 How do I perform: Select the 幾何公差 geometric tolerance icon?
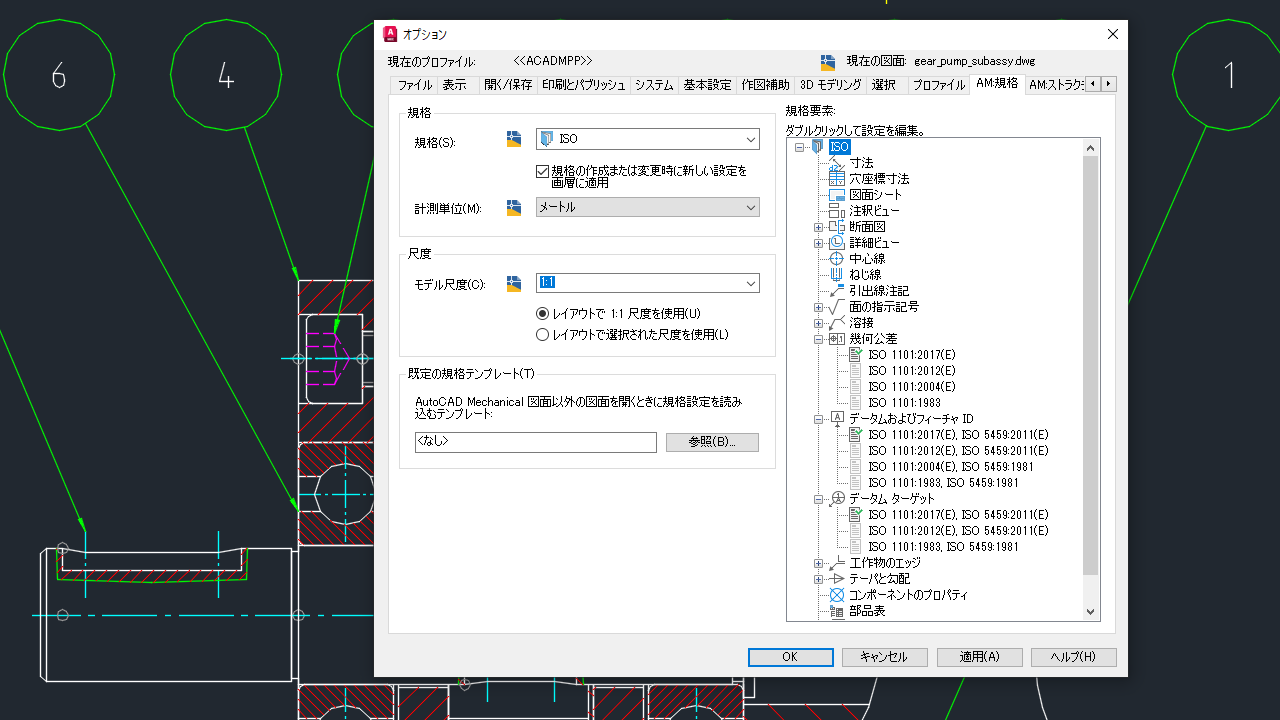pos(837,339)
